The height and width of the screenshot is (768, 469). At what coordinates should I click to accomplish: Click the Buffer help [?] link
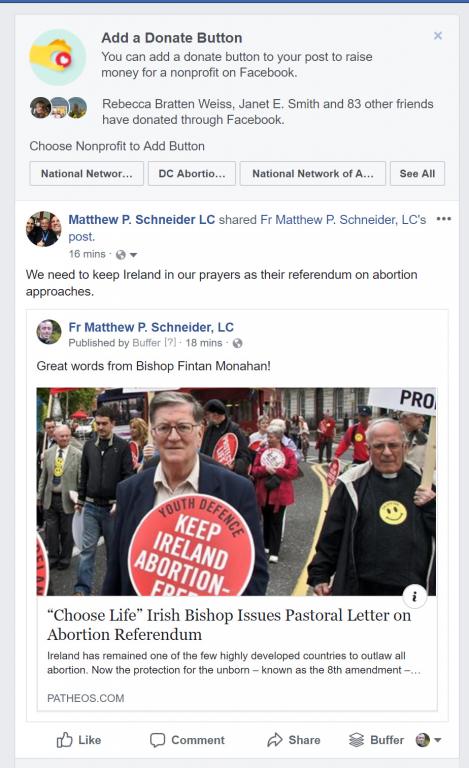(x=170, y=342)
